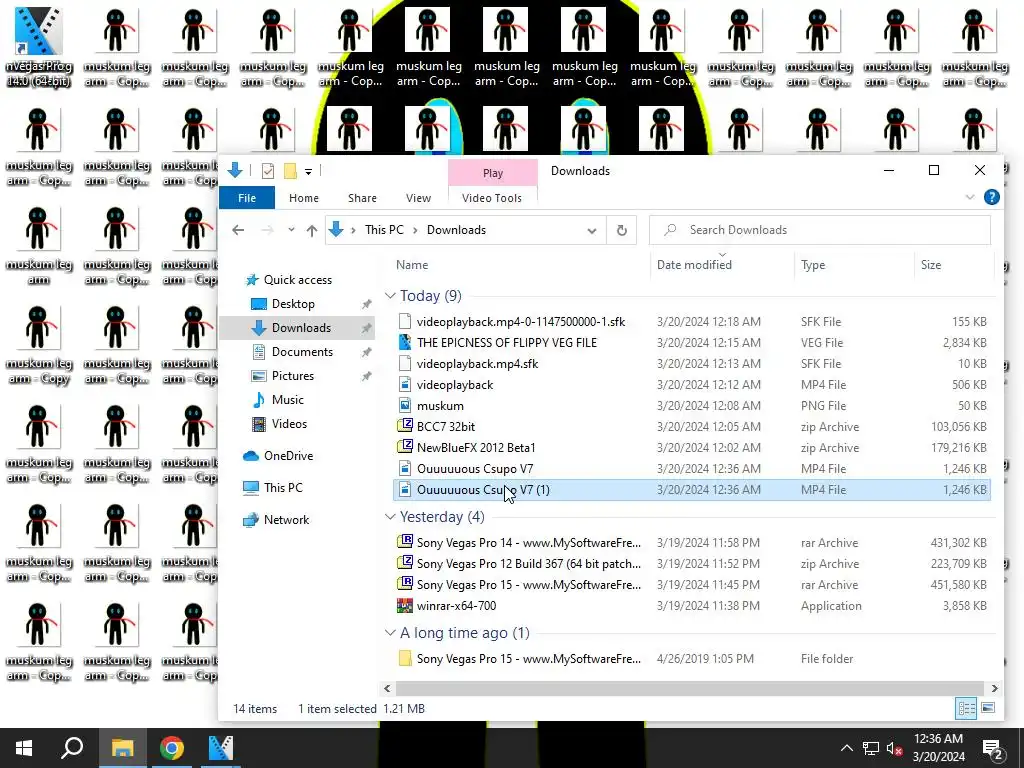
Task: Open Desktop in the navigation pane
Action: point(293,304)
